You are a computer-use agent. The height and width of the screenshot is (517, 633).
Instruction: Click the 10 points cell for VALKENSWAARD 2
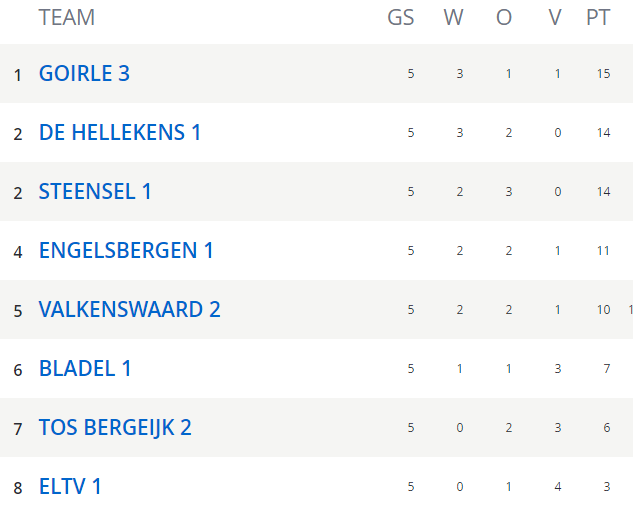point(604,310)
